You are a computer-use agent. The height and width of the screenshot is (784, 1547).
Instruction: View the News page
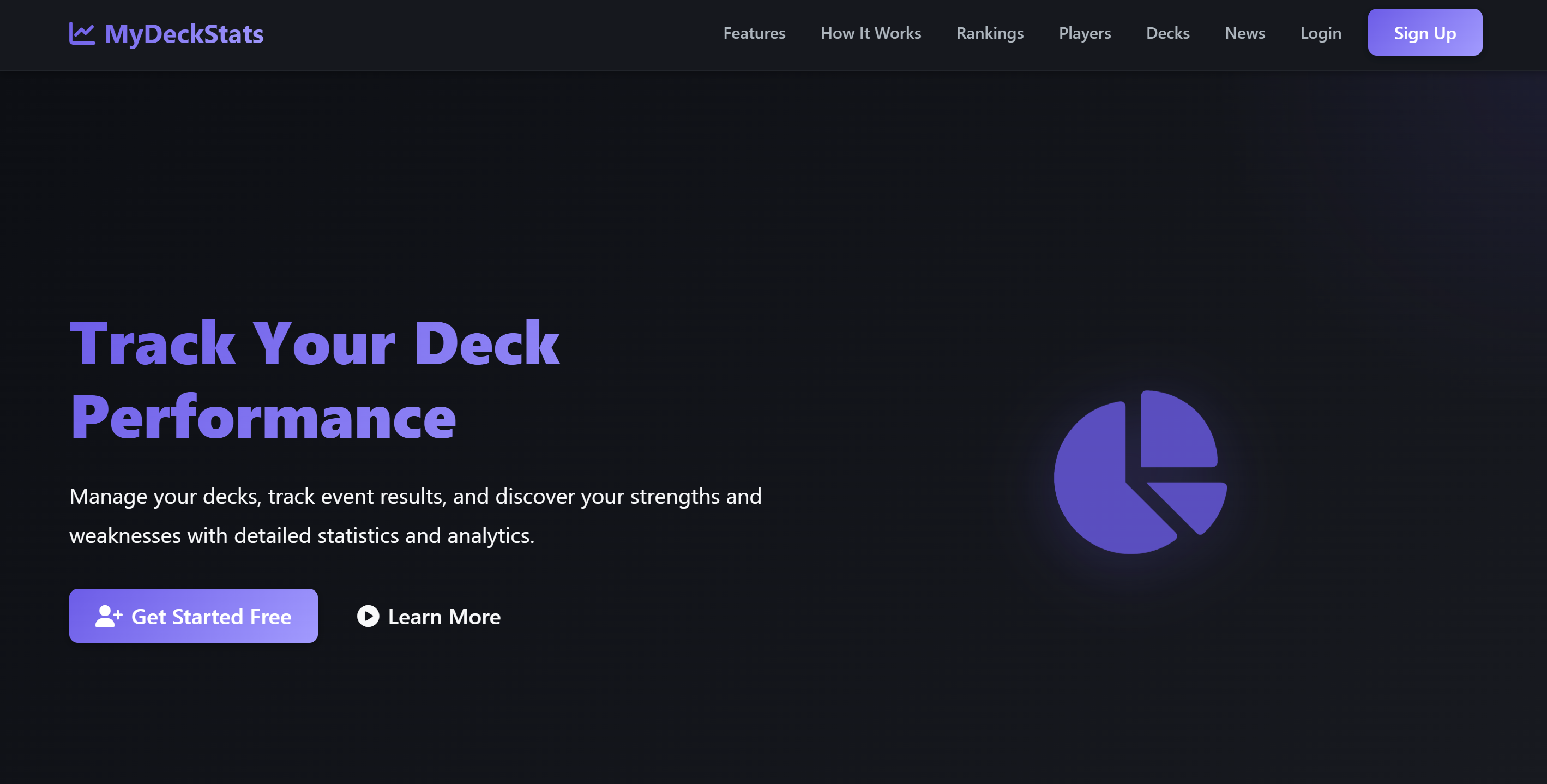click(1244, 33)
